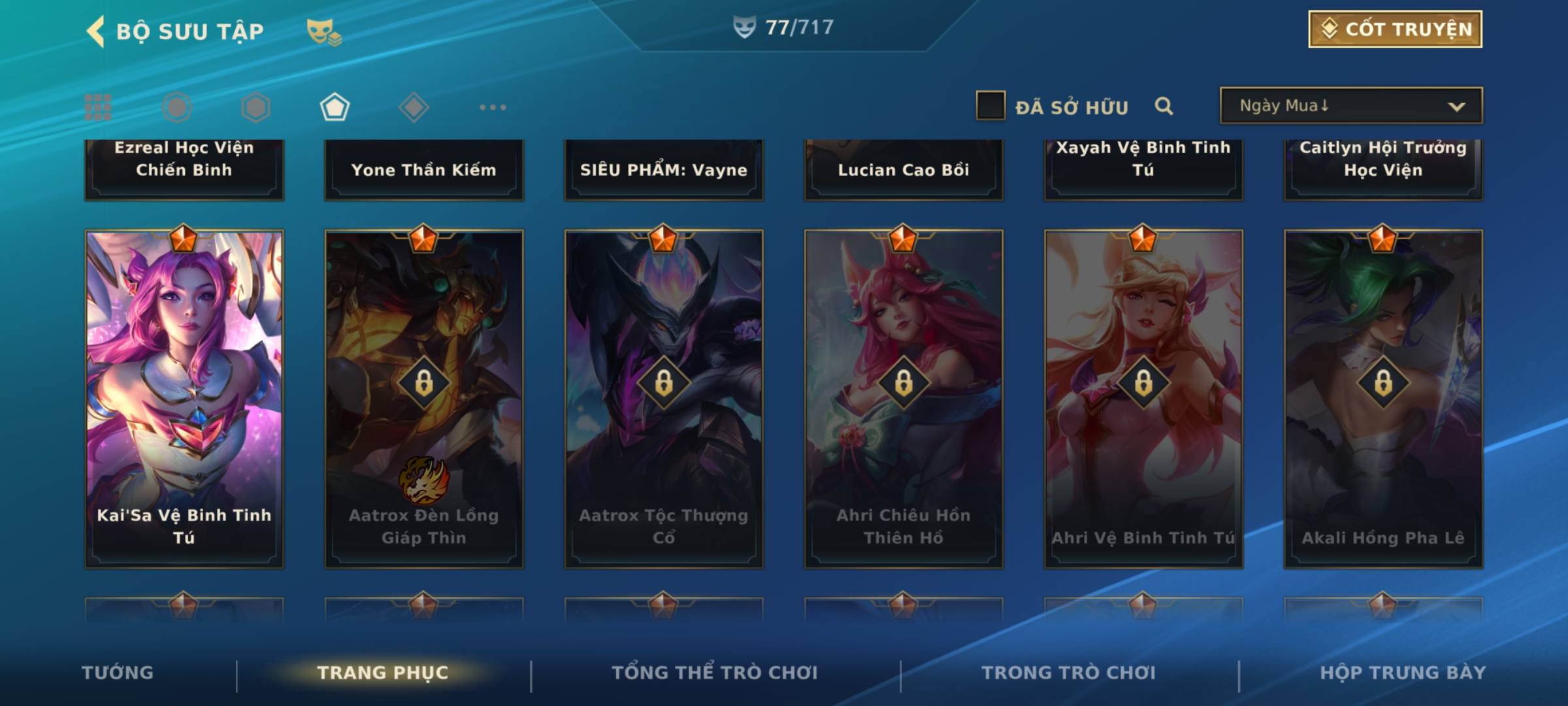
Task: Select the second hexagon rarity filter
Action: click(x=255, y=107)
